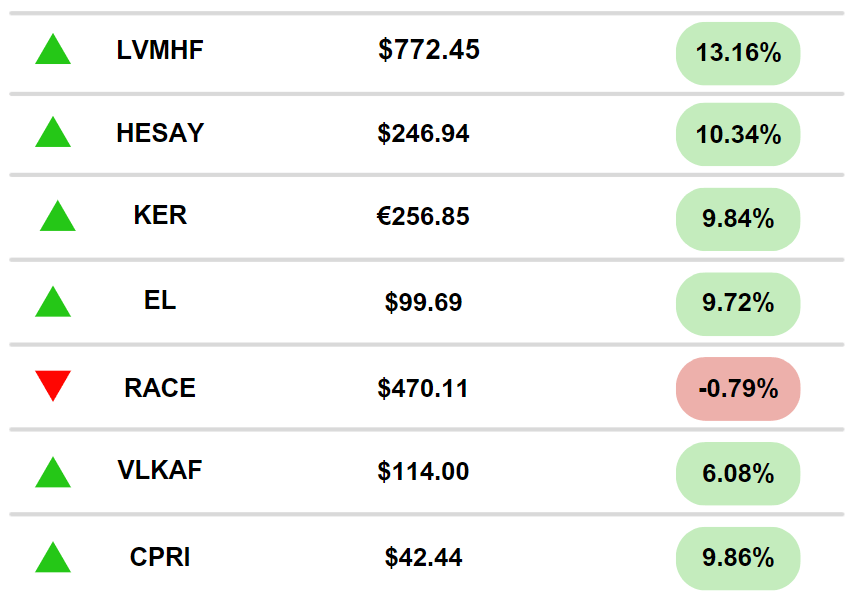
Task: Click the CPRI ticker name
Action: point(160,557)
